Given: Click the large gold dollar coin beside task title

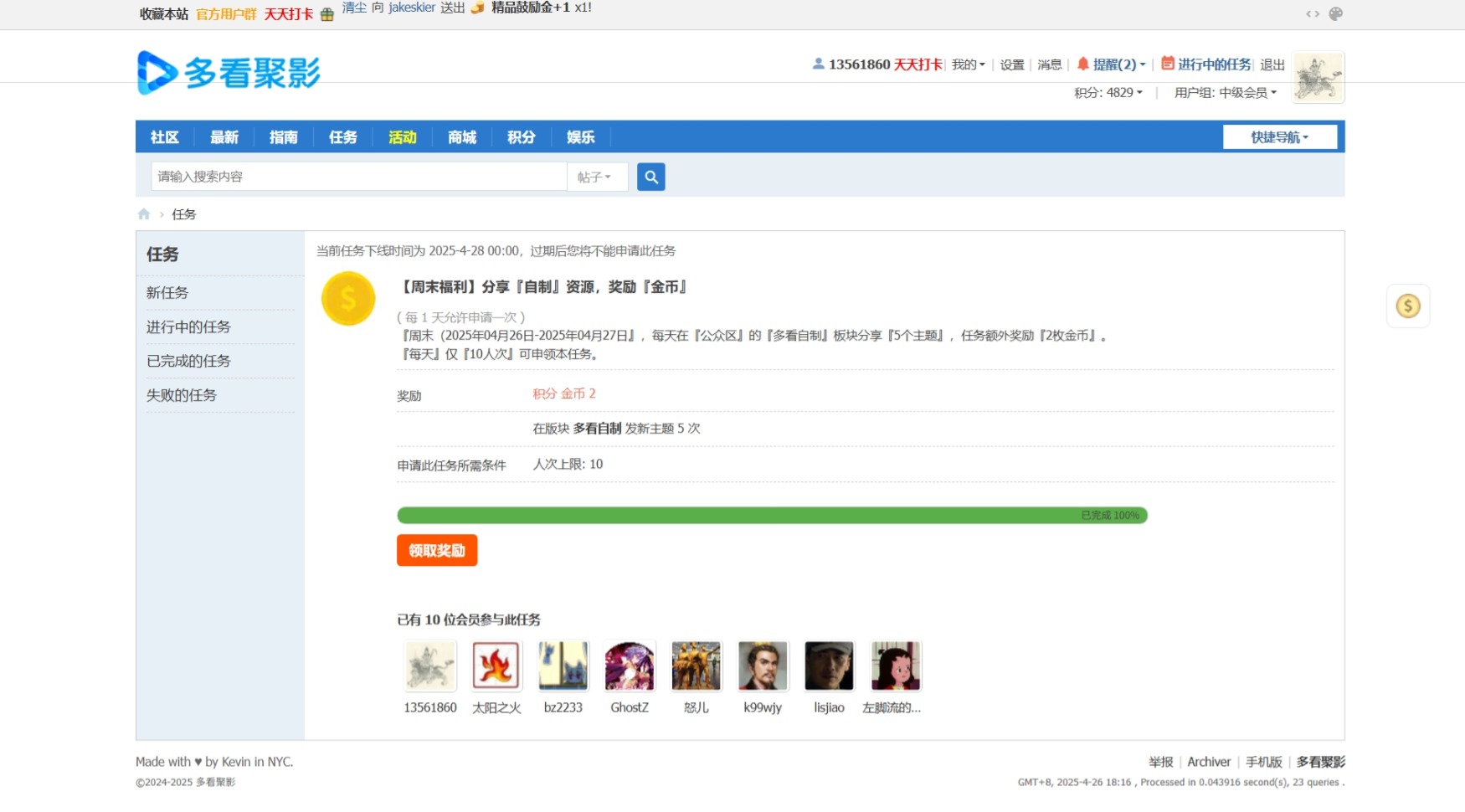Looking at the screenshot, I should tap(348, 298).
